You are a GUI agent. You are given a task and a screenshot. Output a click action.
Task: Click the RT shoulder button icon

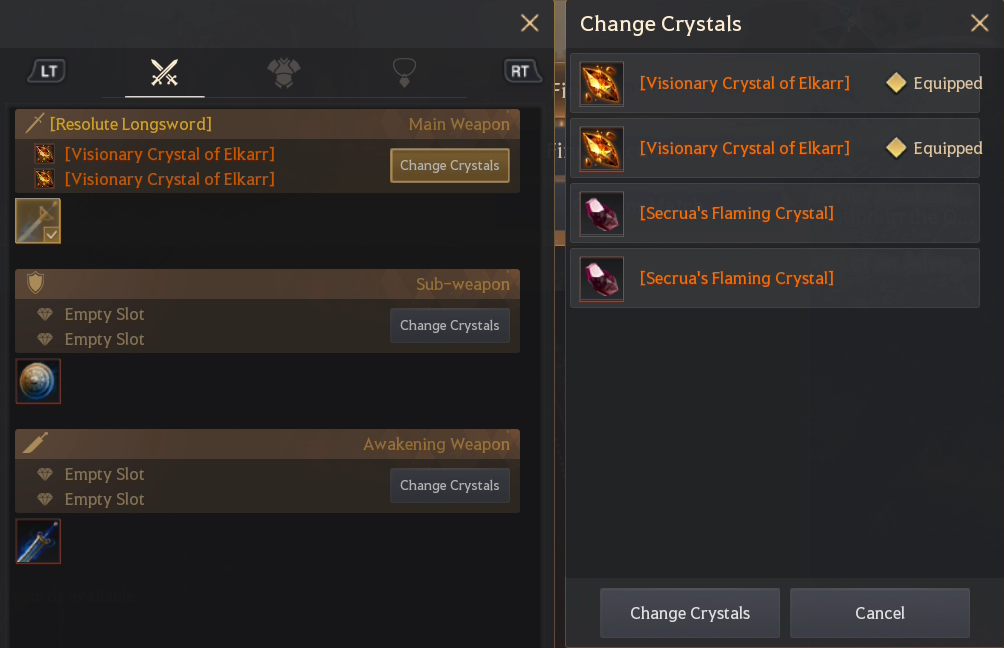(x=521, y=71)
